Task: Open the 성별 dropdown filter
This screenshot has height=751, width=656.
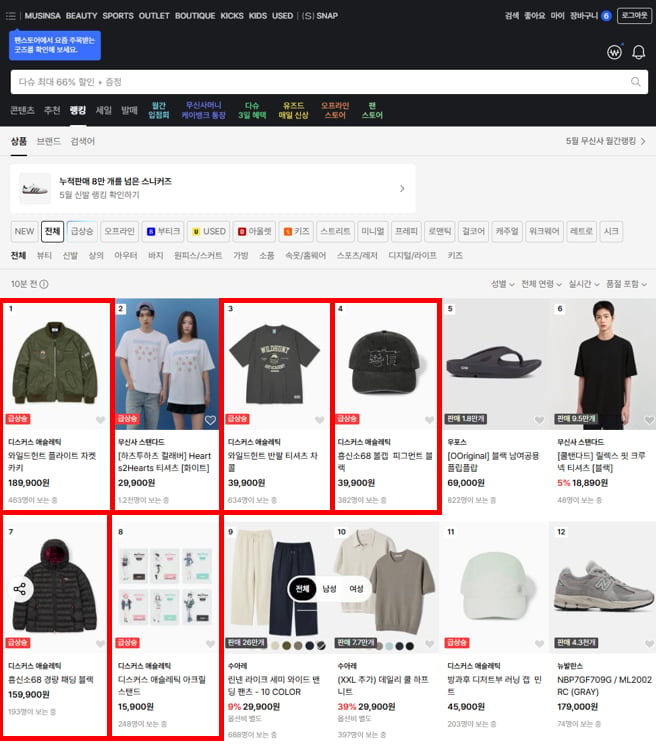Action: (x=502, y=284)
